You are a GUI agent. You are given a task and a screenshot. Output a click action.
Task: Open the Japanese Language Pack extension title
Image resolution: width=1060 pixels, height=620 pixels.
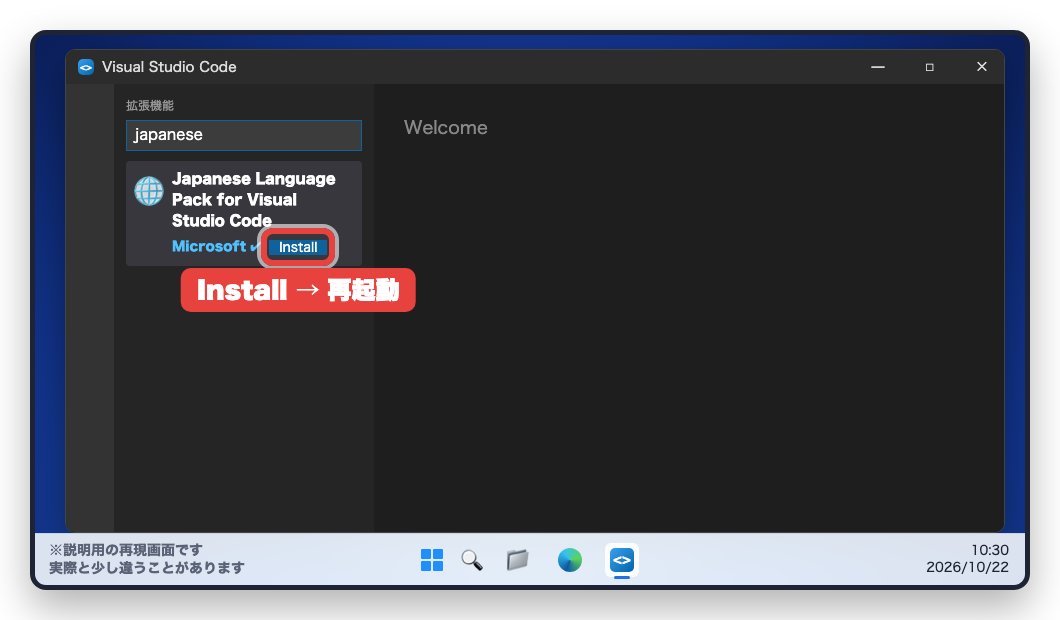pyautogui.click(x=254, y=199)
